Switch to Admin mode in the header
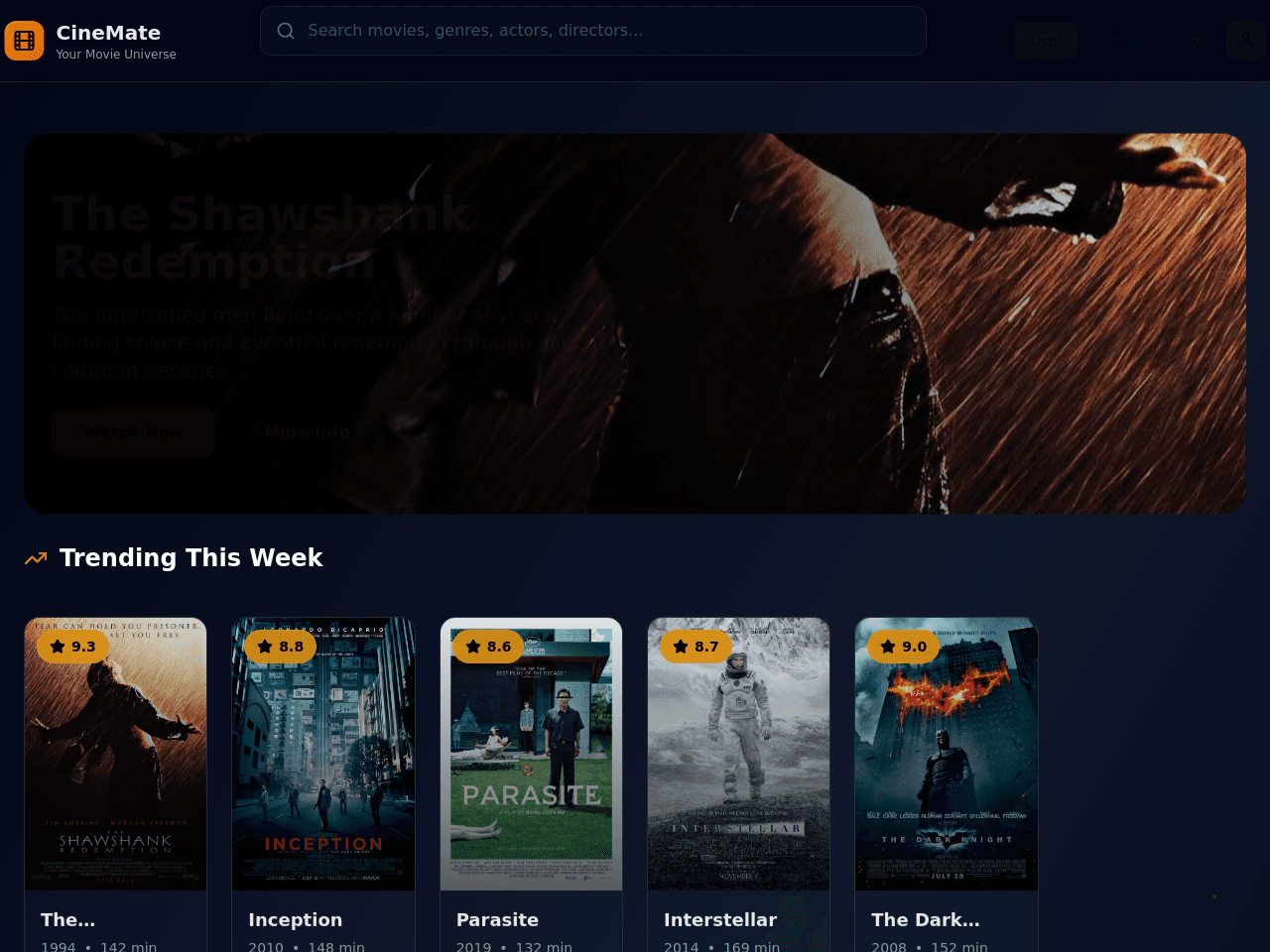Viewport: 1270px width, 952px height. 1120,41
